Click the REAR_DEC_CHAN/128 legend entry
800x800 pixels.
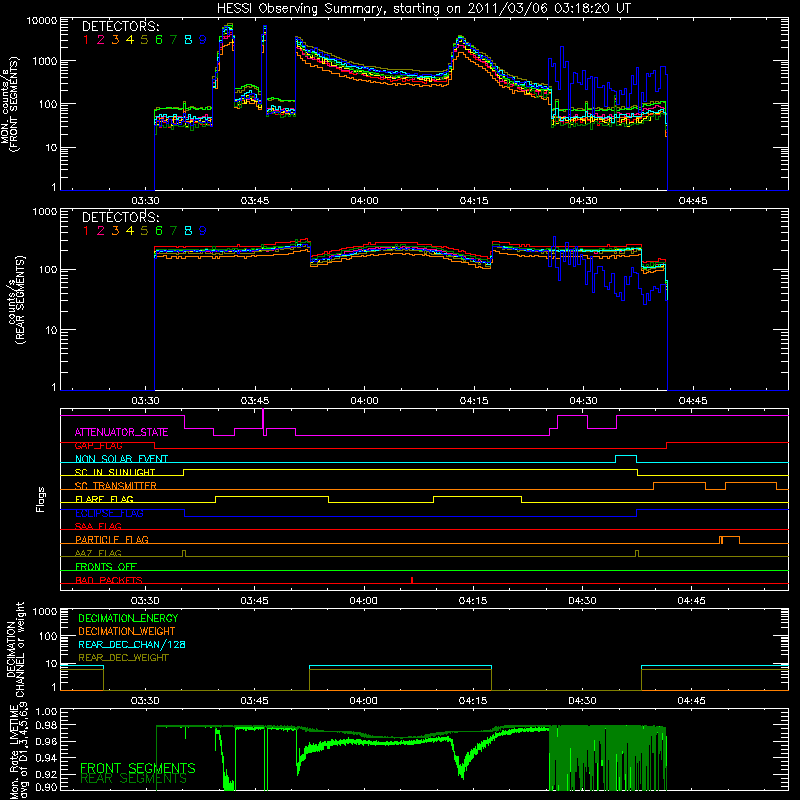pos(132,645)
